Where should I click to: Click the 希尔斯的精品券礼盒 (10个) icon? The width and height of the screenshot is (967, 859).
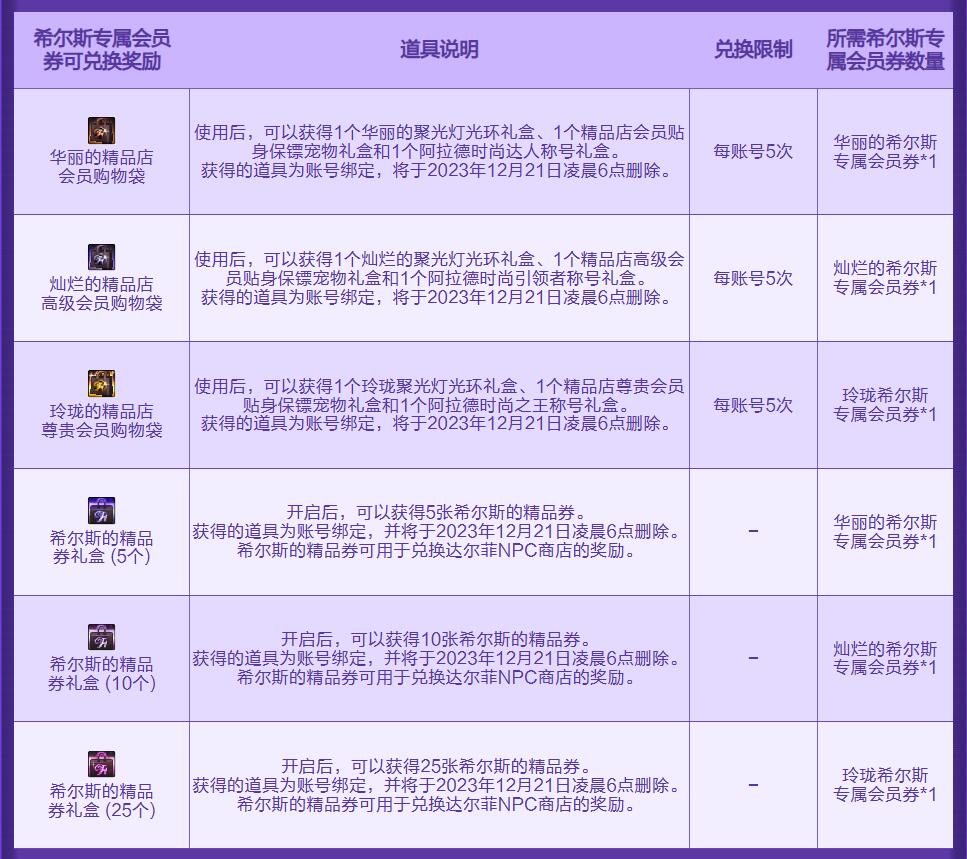(x=101, y=637)
